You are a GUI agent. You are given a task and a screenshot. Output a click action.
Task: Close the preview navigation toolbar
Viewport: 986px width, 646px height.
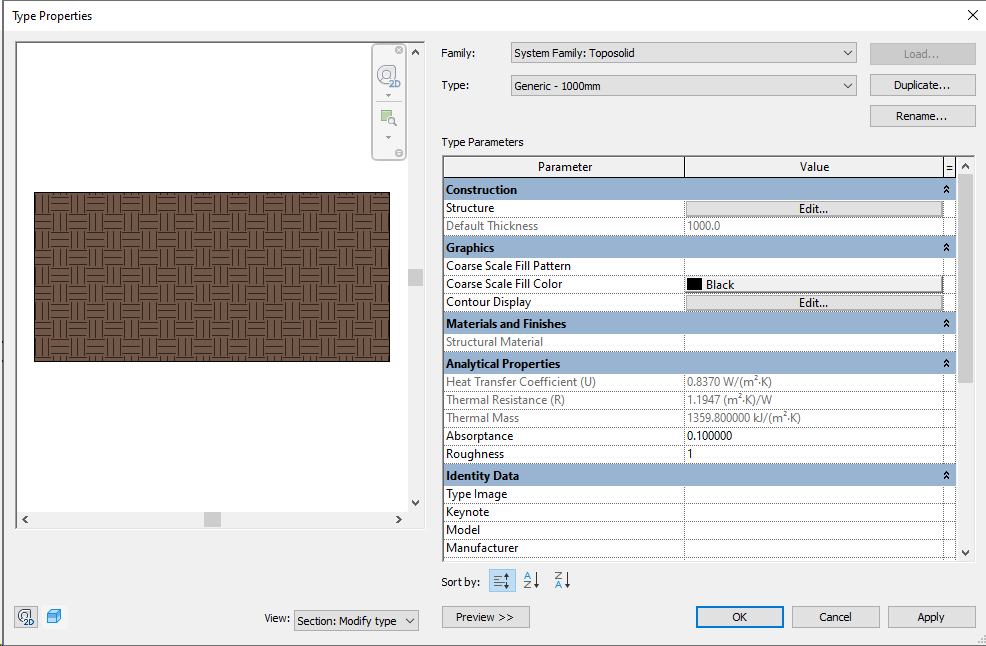[x=398, y=49]
